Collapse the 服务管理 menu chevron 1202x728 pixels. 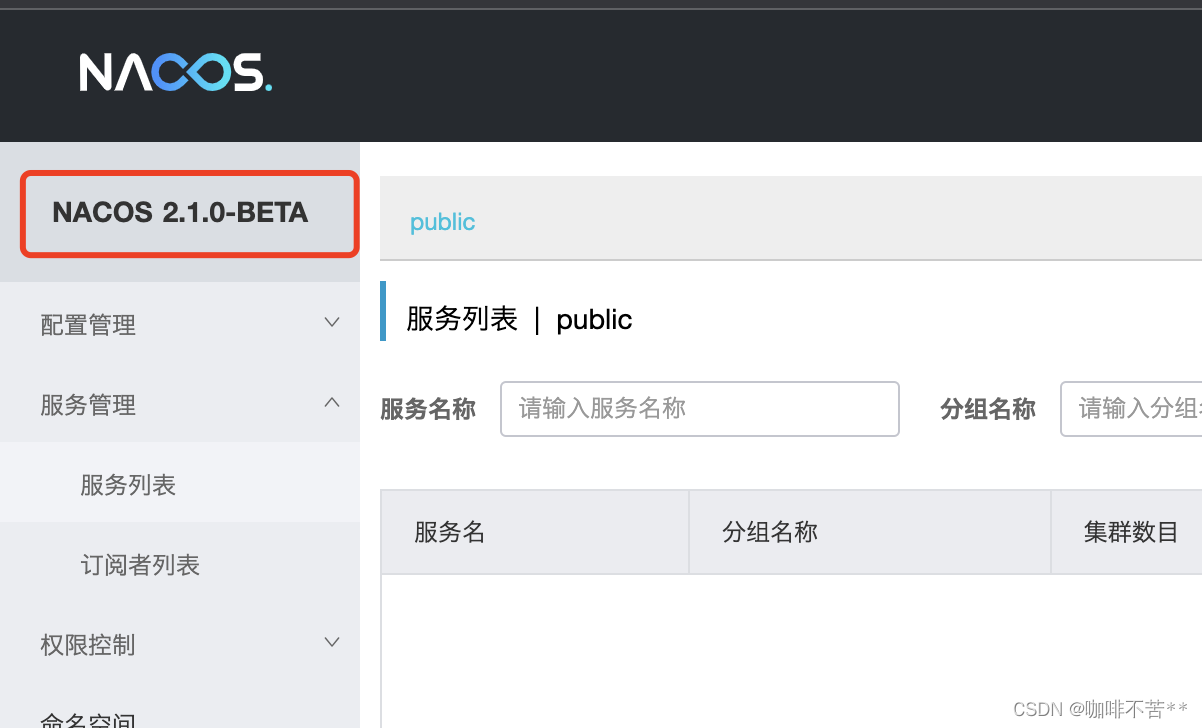click(x=332, y=403)
